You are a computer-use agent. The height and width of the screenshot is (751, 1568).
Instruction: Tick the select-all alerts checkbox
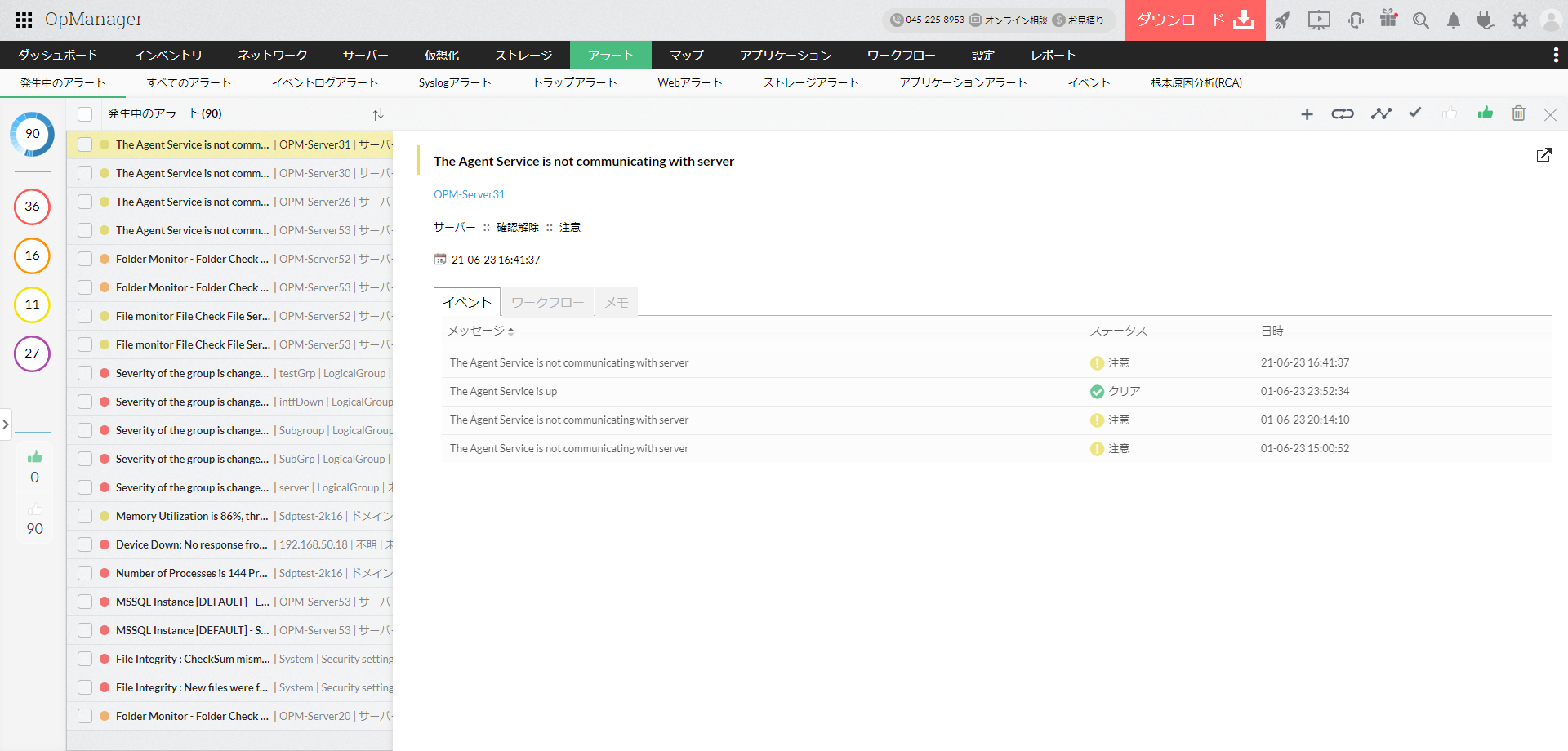85,114
